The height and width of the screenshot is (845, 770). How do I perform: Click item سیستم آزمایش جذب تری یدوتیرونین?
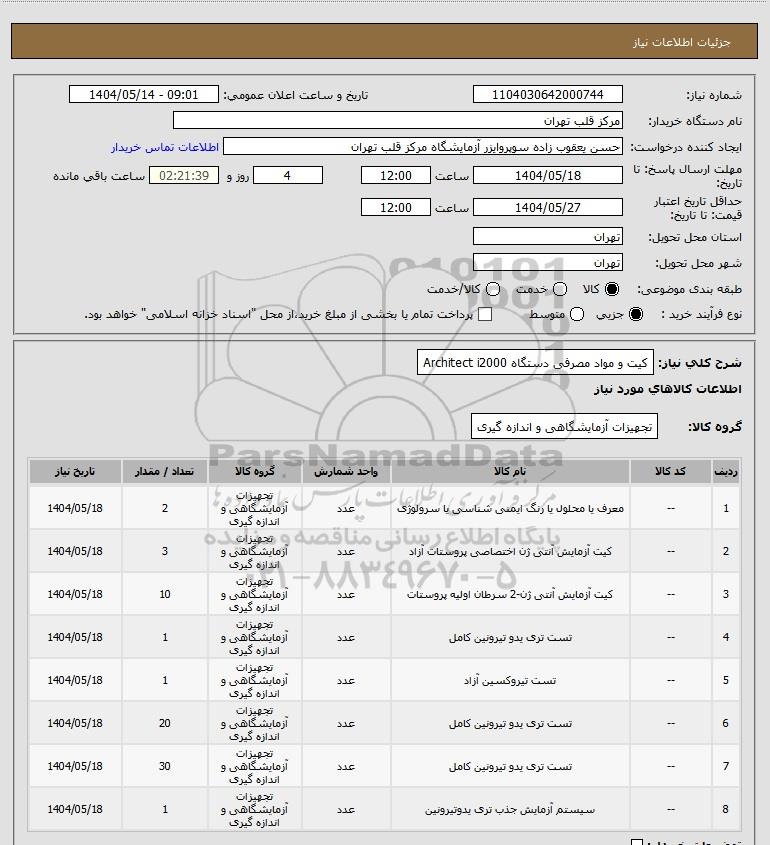click(x=510, y=809)
